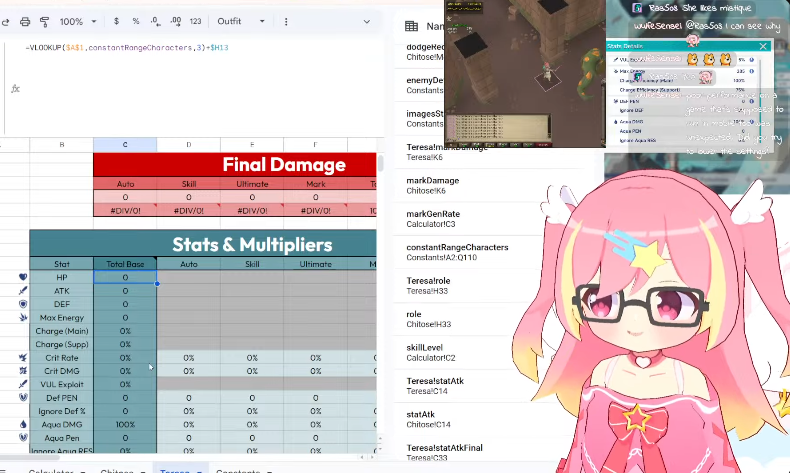Close the Stats Details panel
The height and width of the screenshot is (473, 790).
coord(763,46)
